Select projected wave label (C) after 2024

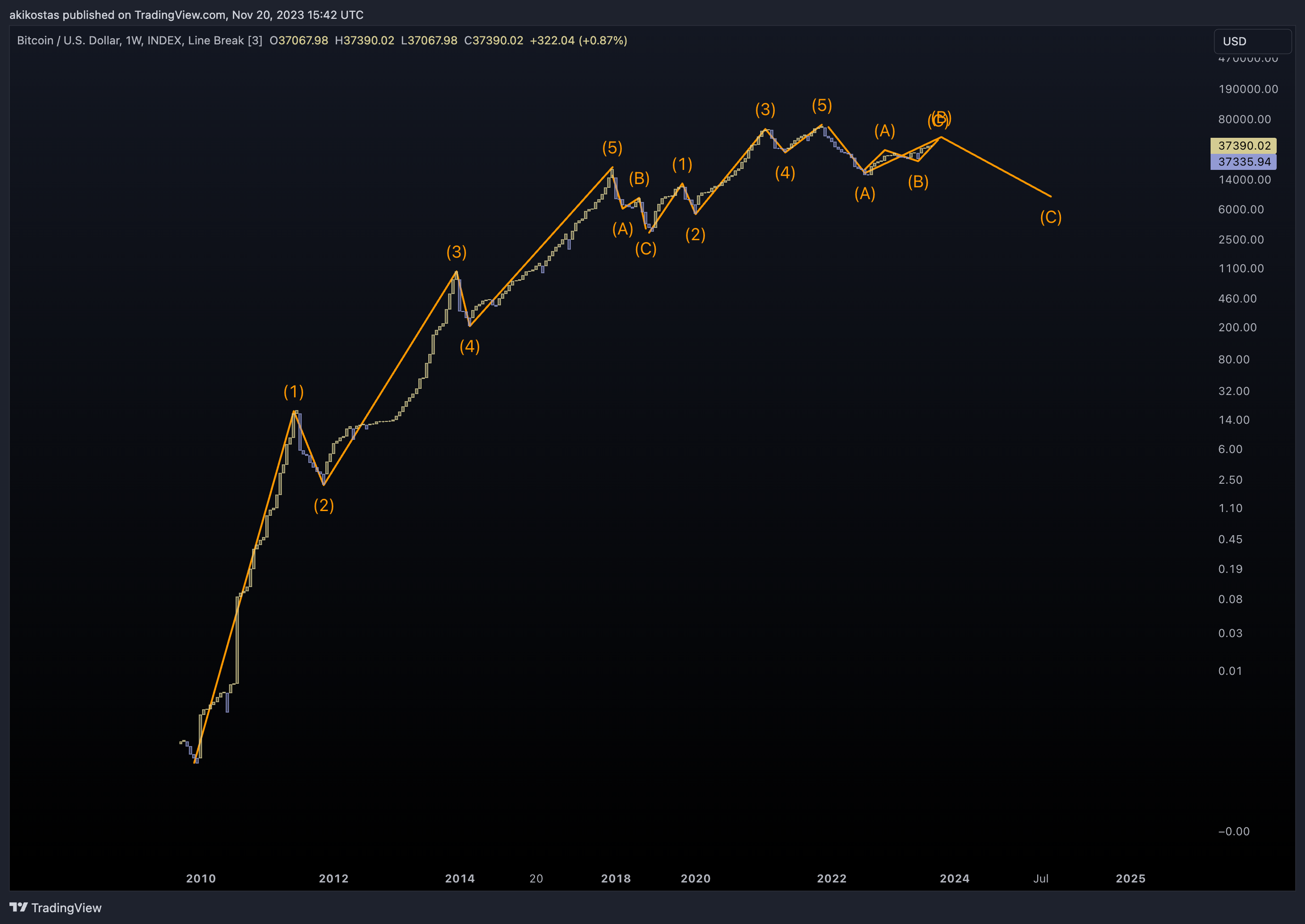[x=1051, y=218]
